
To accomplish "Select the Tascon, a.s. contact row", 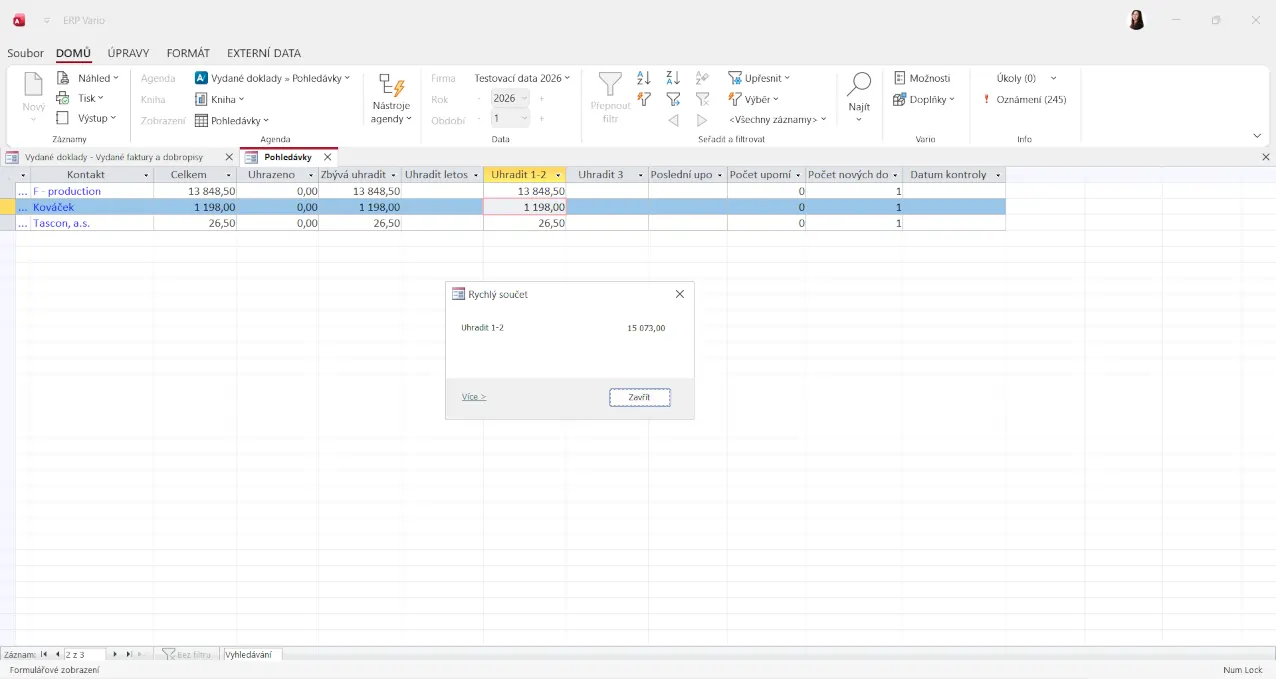I will pyautogui.click(x=61, y=223).
